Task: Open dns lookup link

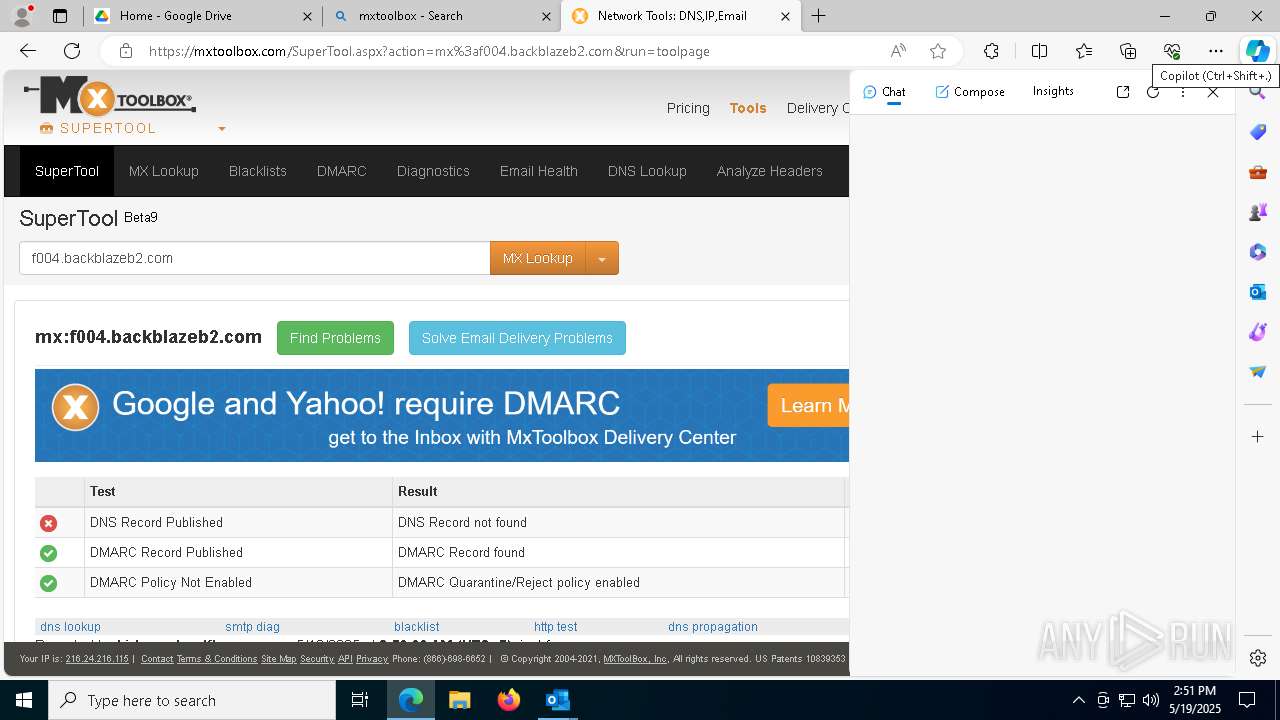Action: [70, 627]
